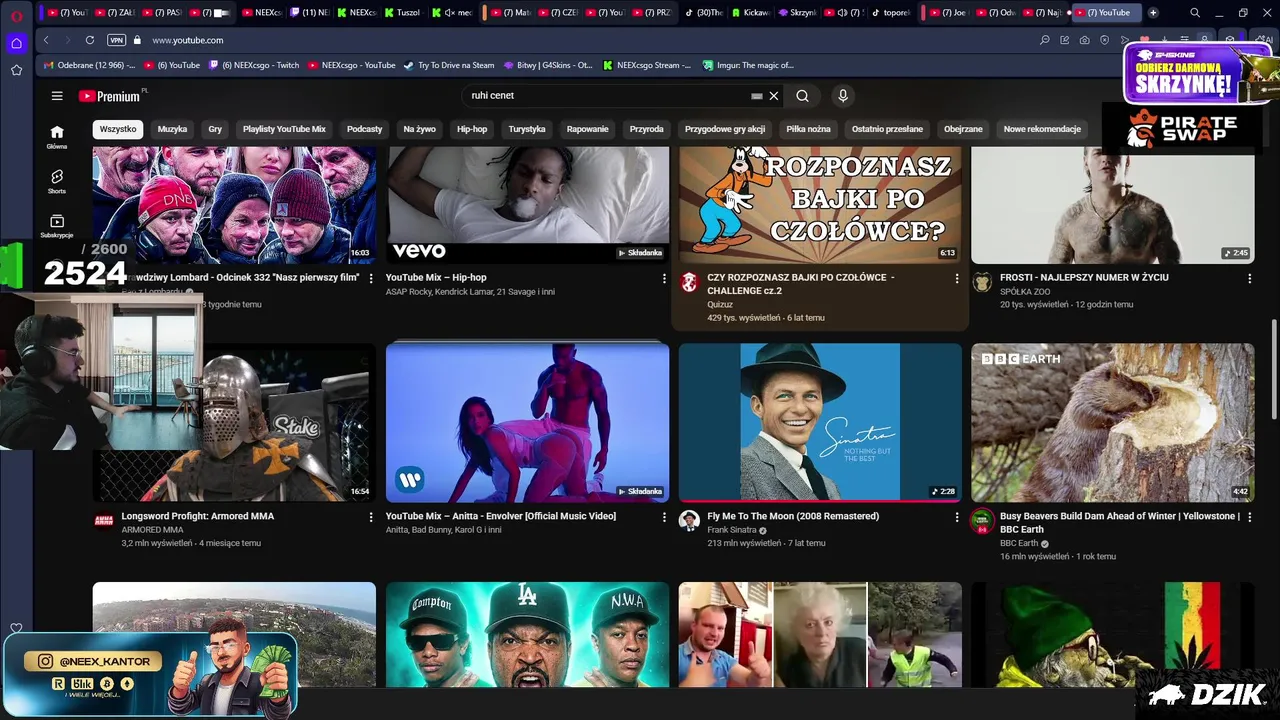Viewport: 1280px width, 720px height.
Task: Open Opera sidebar bookmarks star icon
Action: point(17,70)
